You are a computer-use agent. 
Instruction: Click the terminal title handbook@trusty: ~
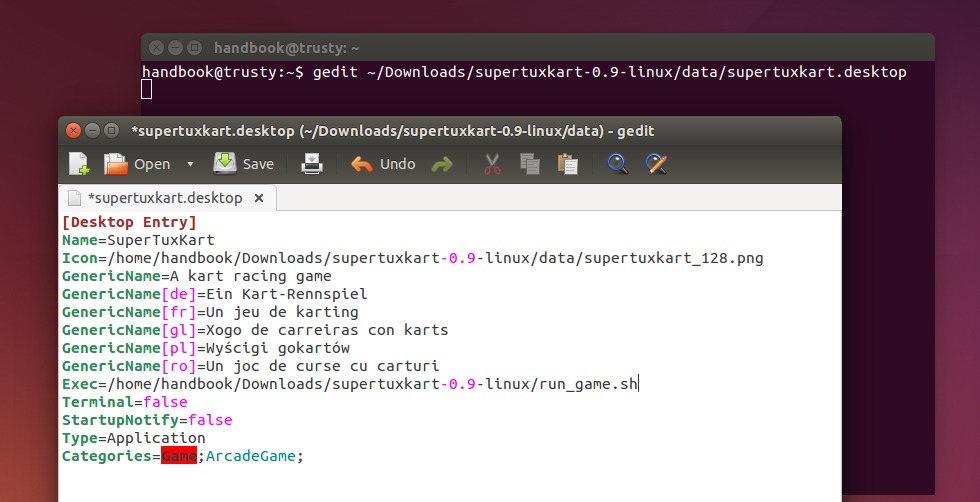coord(287,48)
